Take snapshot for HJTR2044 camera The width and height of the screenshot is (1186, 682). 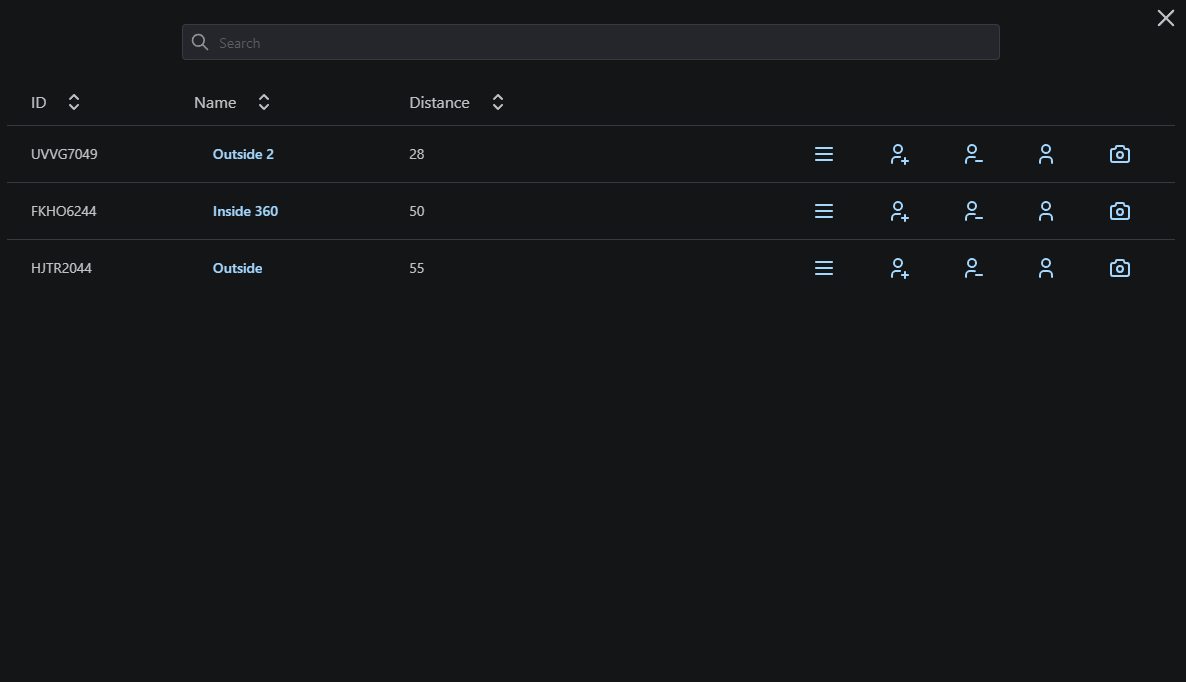point(1120,268)
